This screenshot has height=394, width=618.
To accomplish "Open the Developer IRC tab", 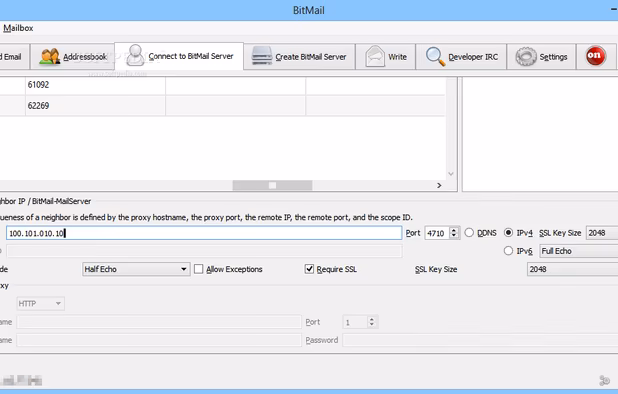I will click(x=461, y=57).
